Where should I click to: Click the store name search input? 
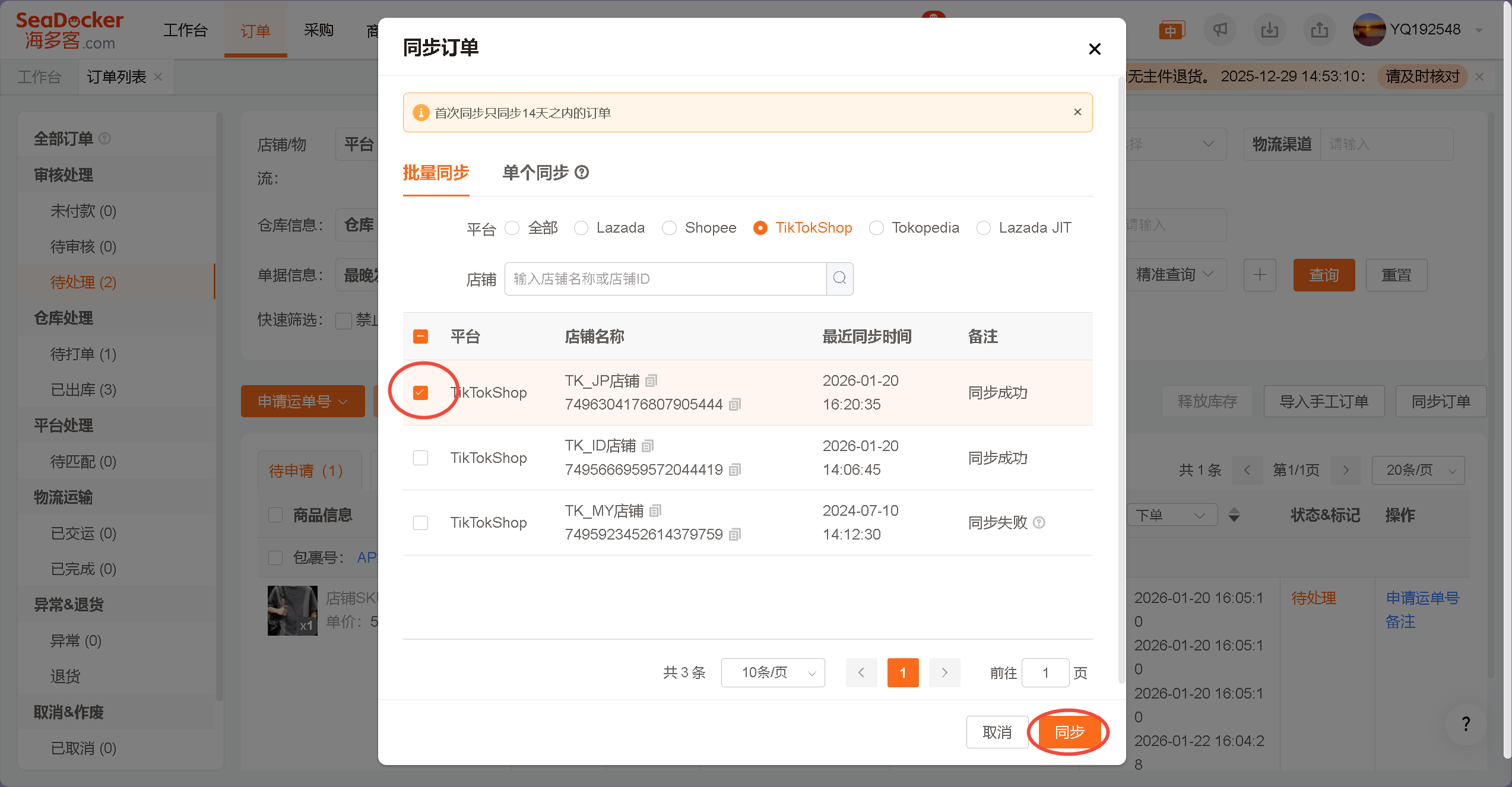click(665, 278)
